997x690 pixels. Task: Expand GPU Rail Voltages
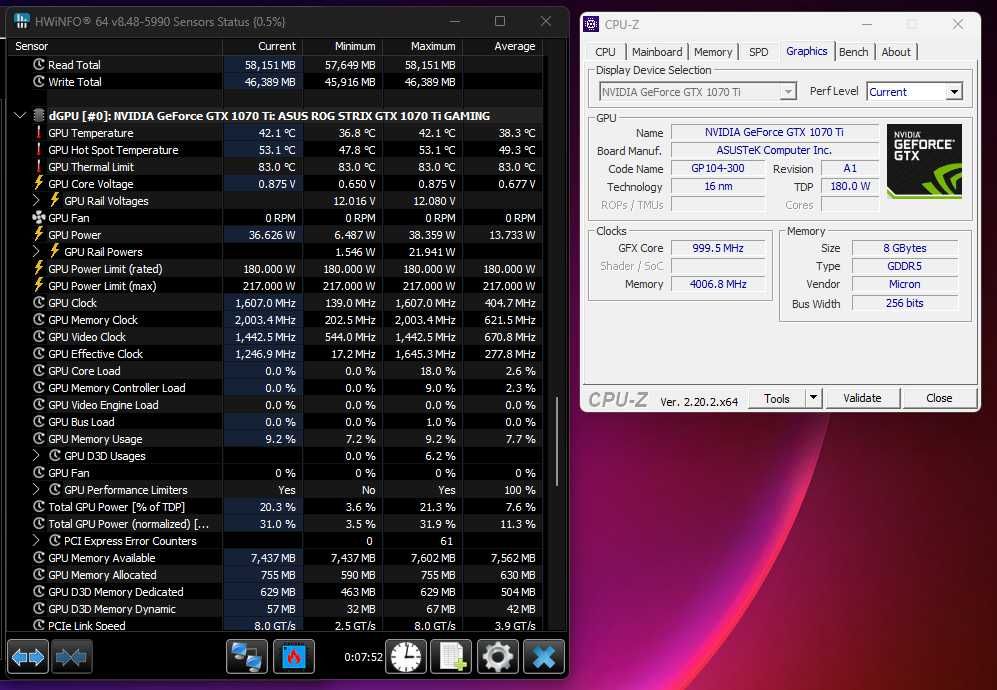coord(37,200)
